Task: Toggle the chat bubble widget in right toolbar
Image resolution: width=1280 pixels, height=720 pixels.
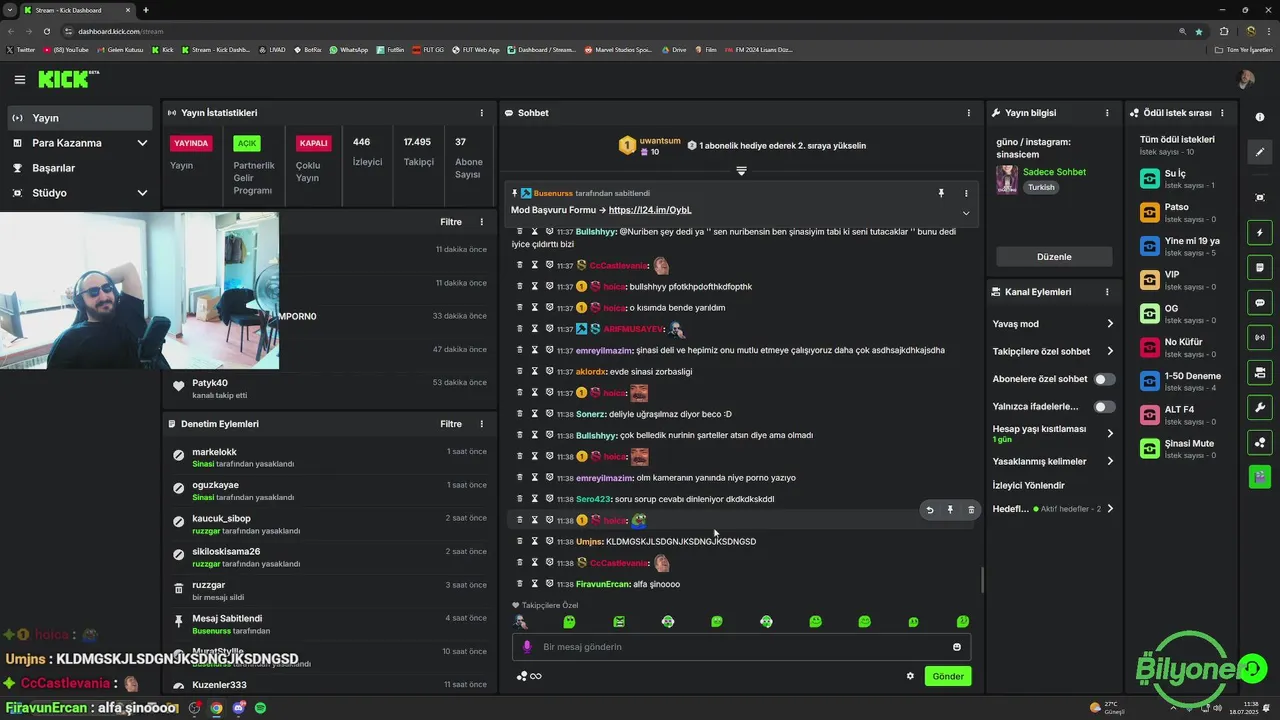Action: (1260, 302)
